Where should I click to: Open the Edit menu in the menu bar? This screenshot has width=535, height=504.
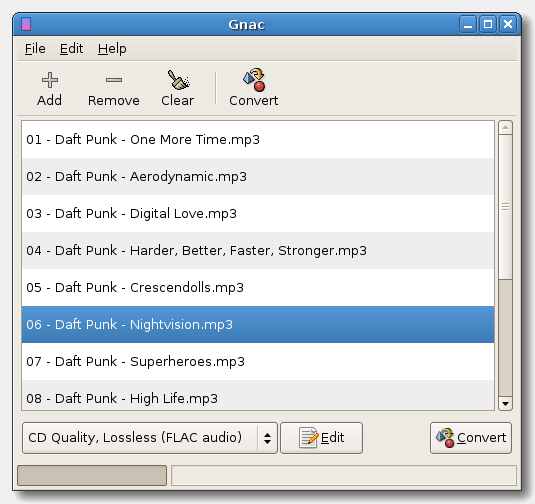[71, 48]
